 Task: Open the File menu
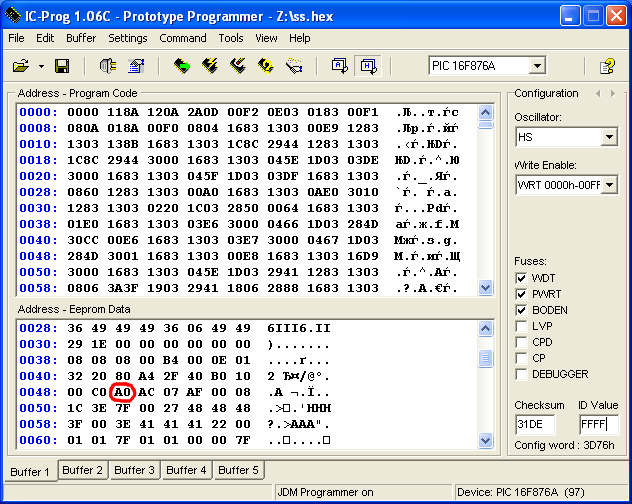tap(16, 38)
